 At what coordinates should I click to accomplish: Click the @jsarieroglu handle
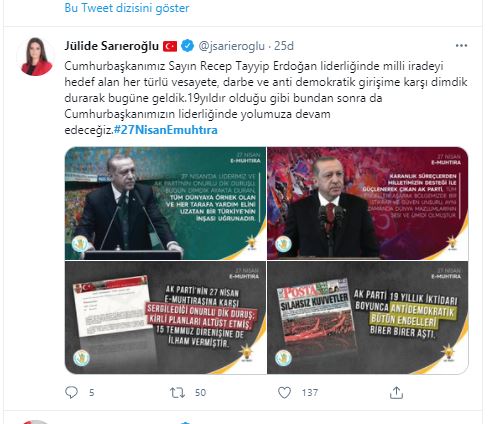coord(231,46)
